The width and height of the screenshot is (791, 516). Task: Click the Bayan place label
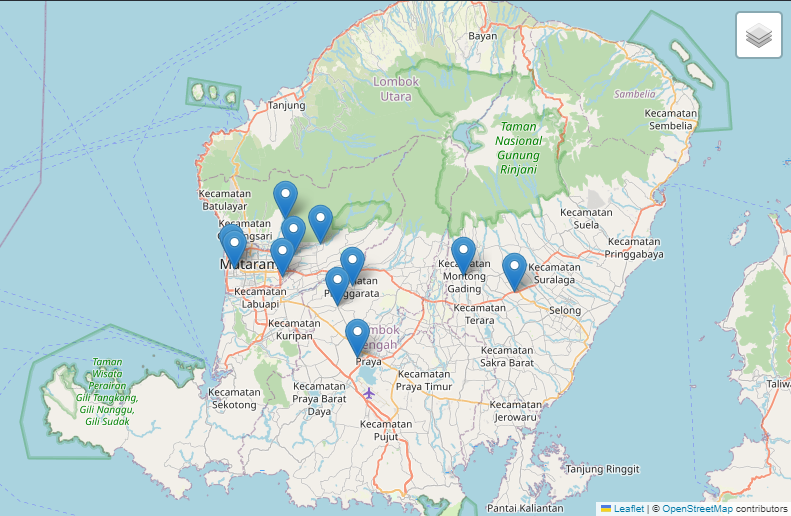(483, 36)
